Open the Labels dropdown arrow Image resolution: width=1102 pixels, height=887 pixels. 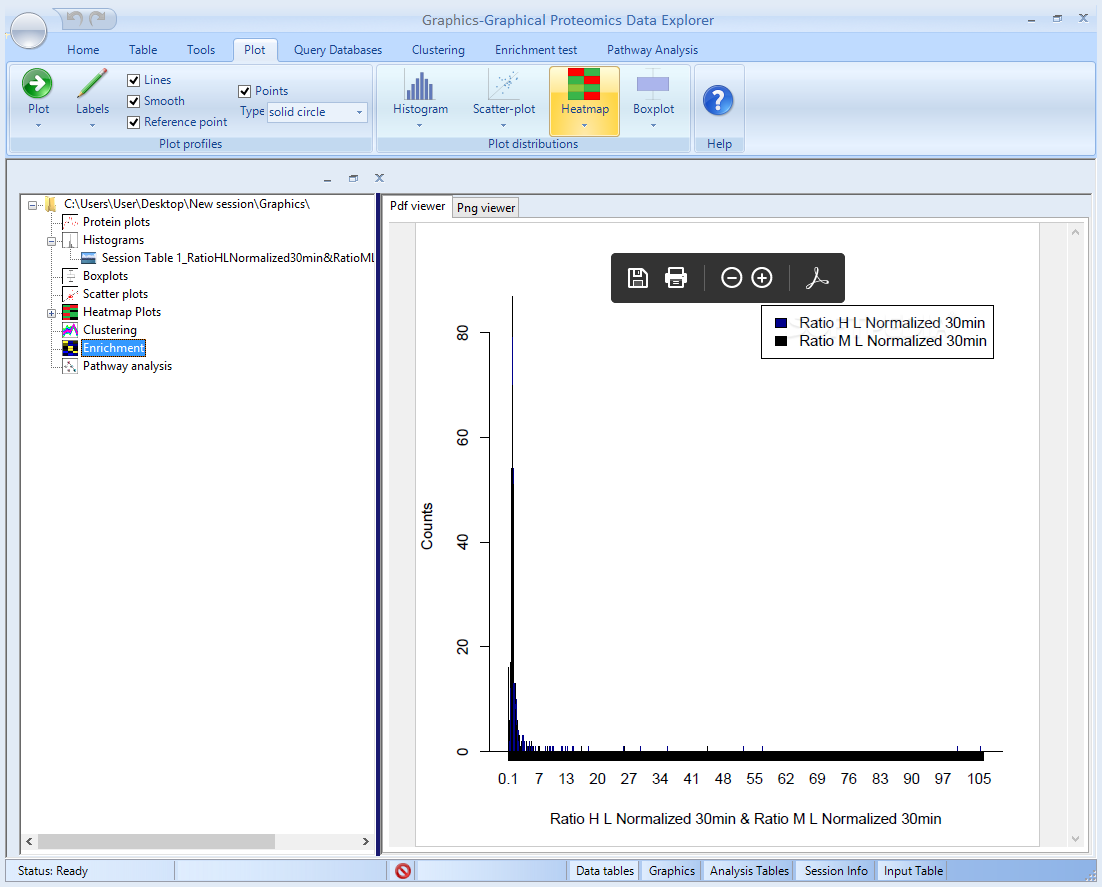point(92,126)
